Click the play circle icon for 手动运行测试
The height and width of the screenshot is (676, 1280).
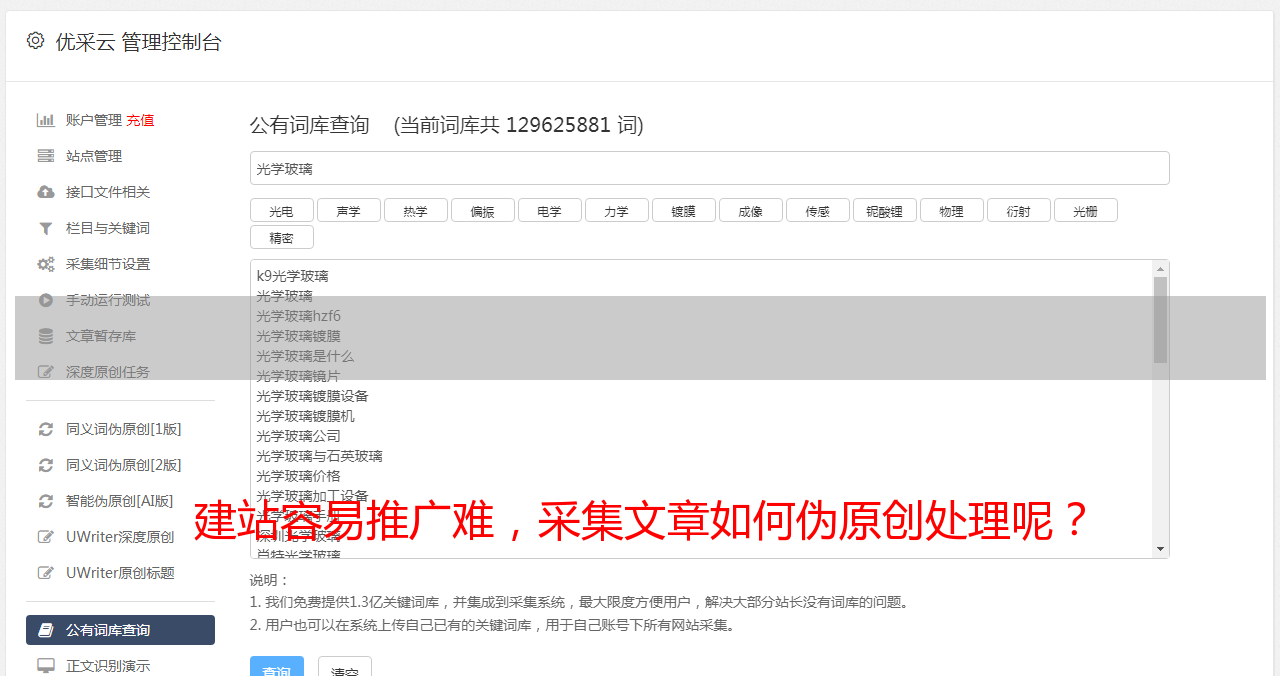coord(46,300)
